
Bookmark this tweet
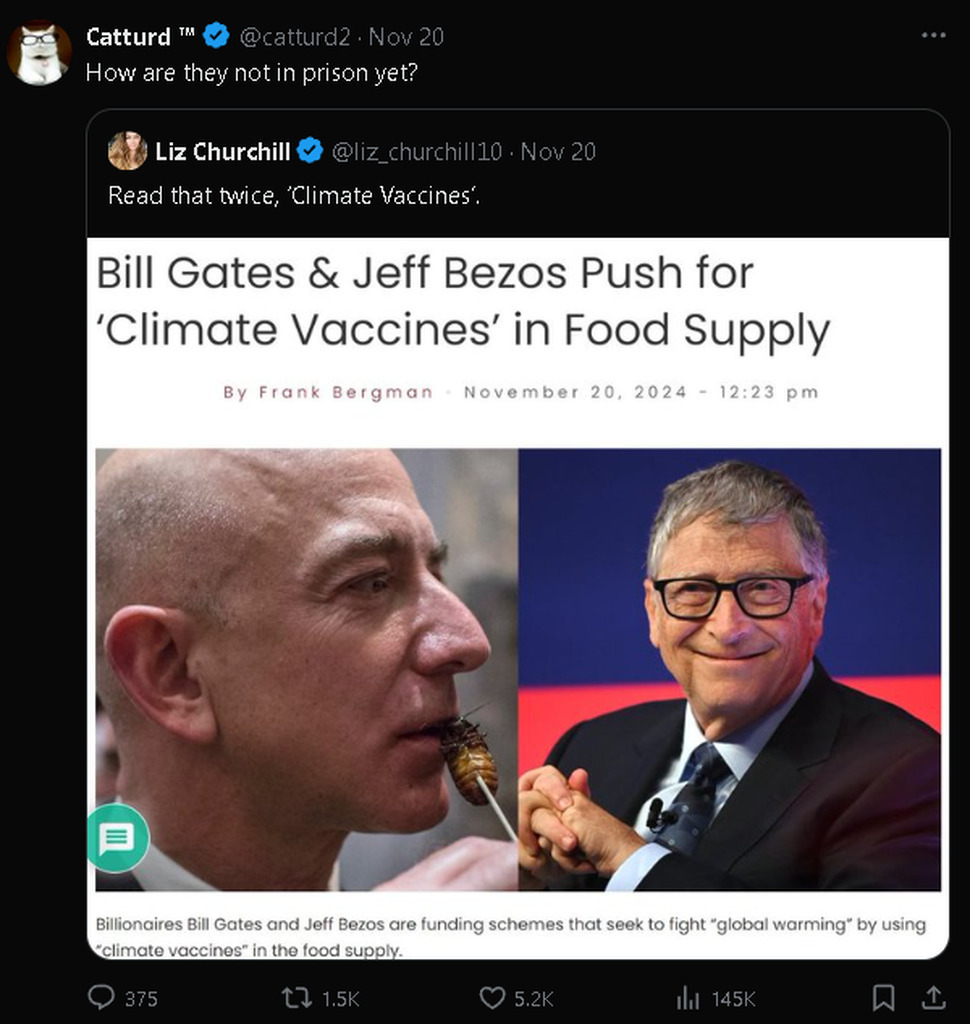pyautogui.click(x=883, y=997)
